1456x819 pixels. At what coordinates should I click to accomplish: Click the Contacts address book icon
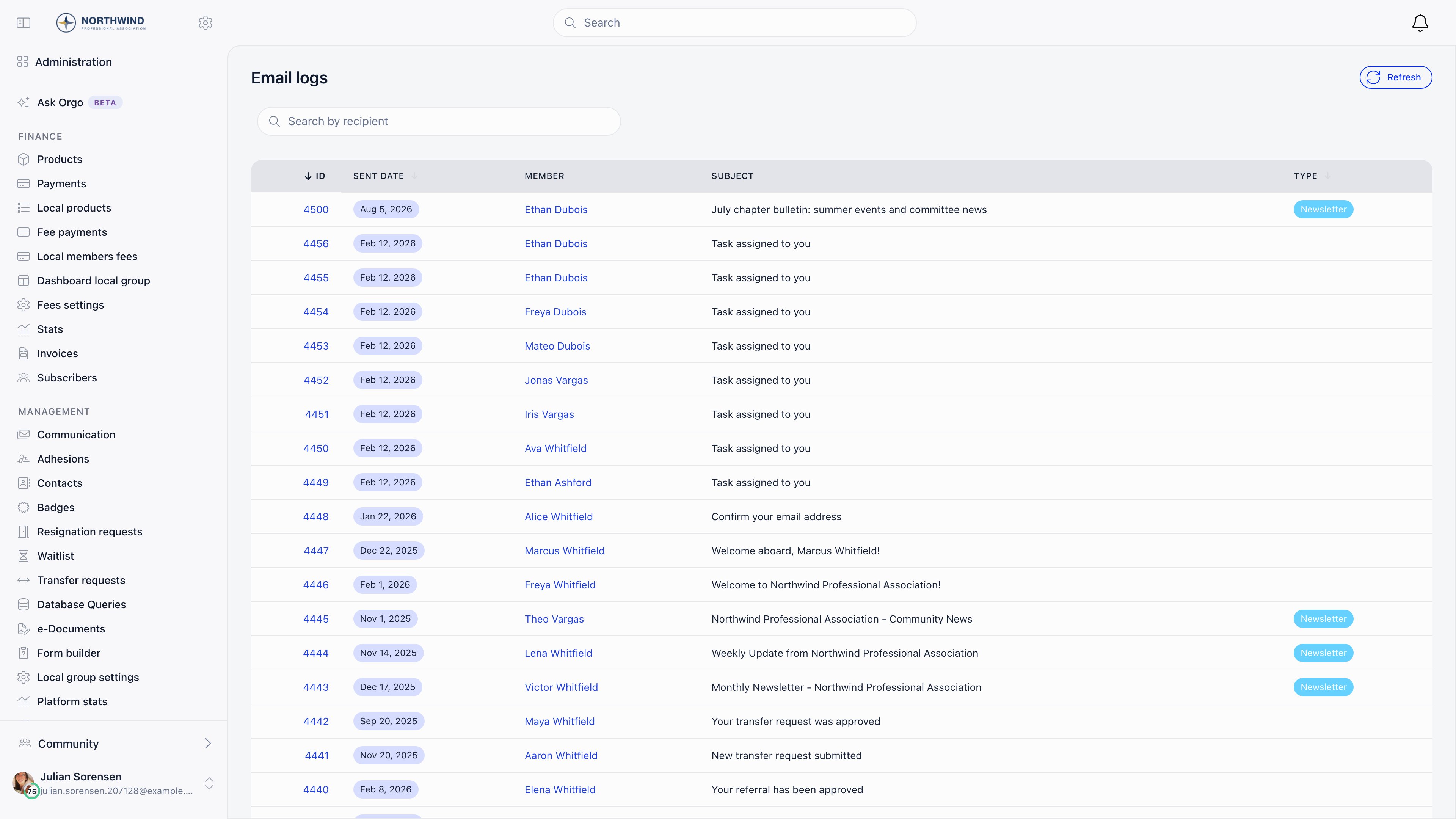tap(23, 483)
